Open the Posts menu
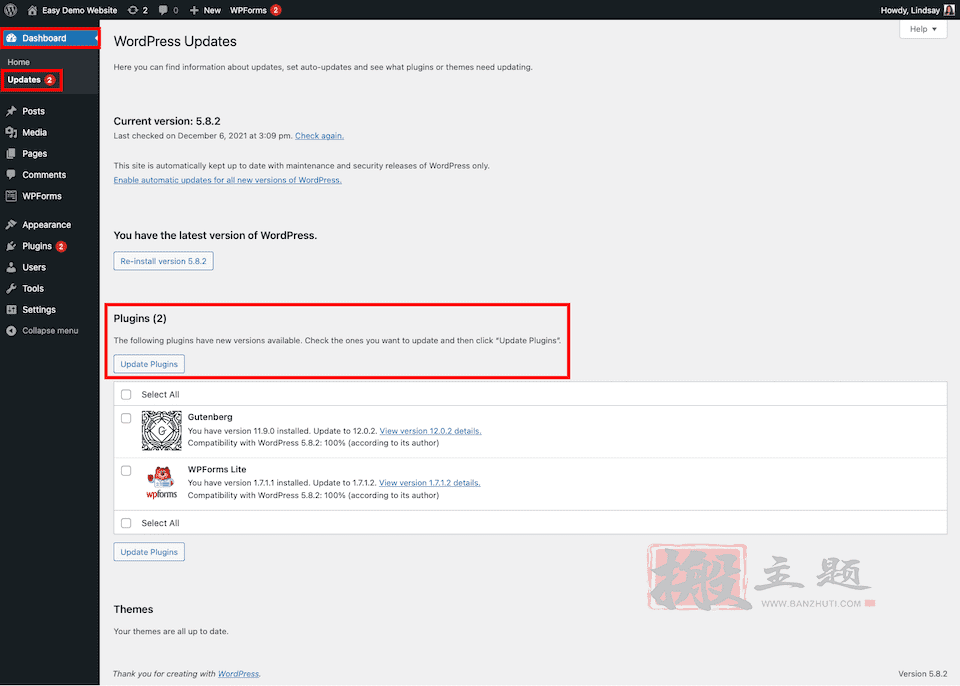The image size is (960, 686). tap(34, 111)
